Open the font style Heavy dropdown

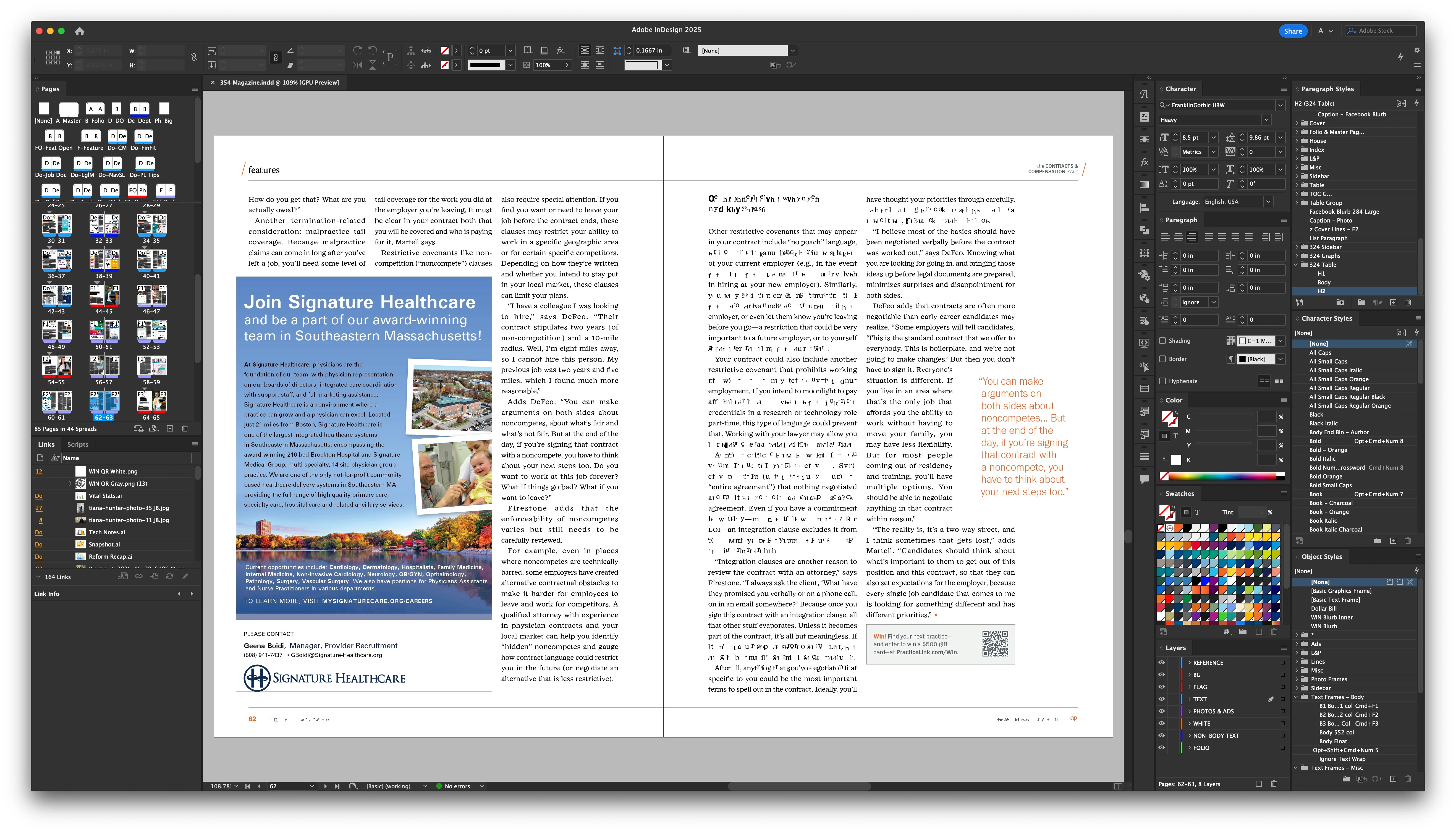pos(1266,120)
